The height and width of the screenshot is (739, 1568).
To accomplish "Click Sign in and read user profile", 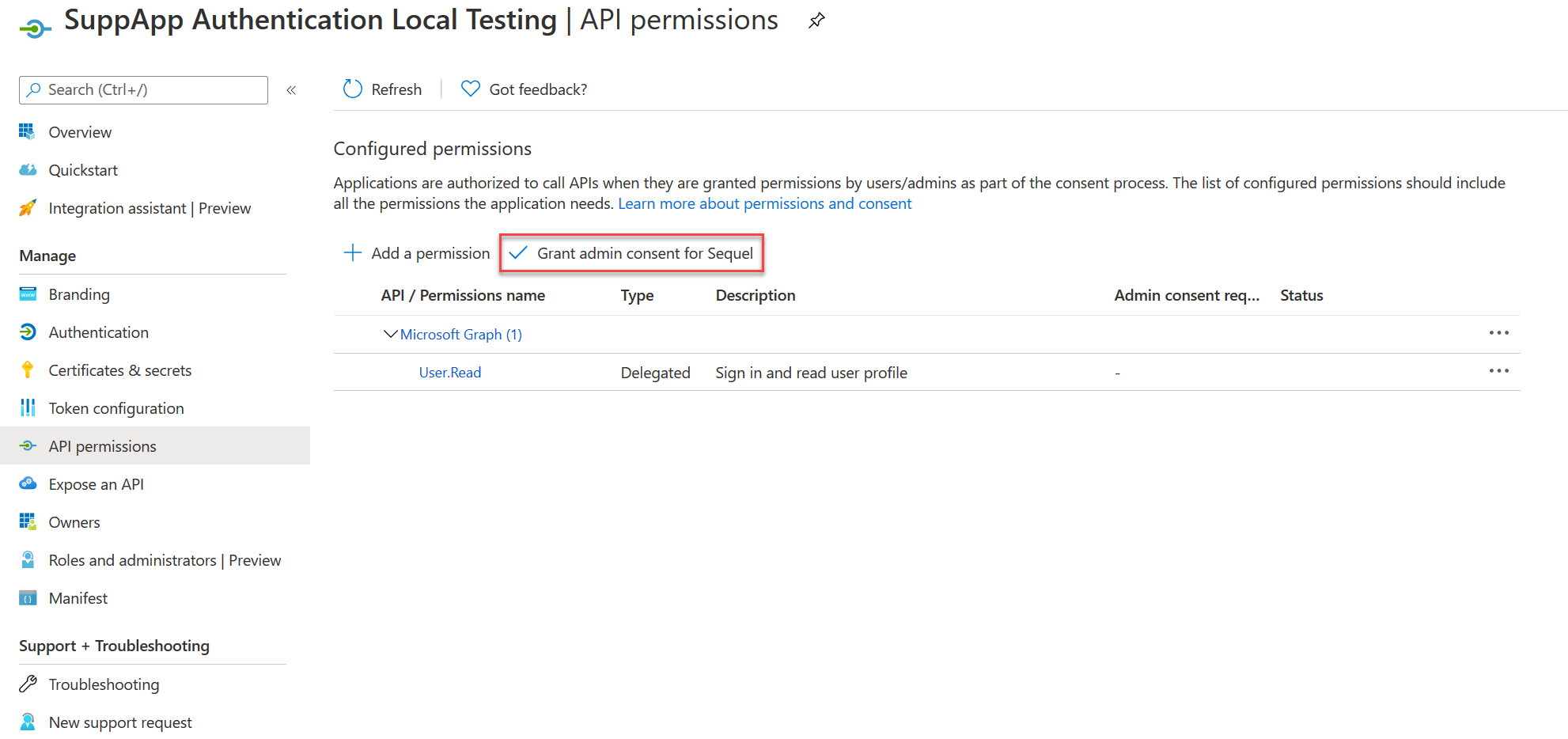I will pyautogui.click(x=811, y=372).
